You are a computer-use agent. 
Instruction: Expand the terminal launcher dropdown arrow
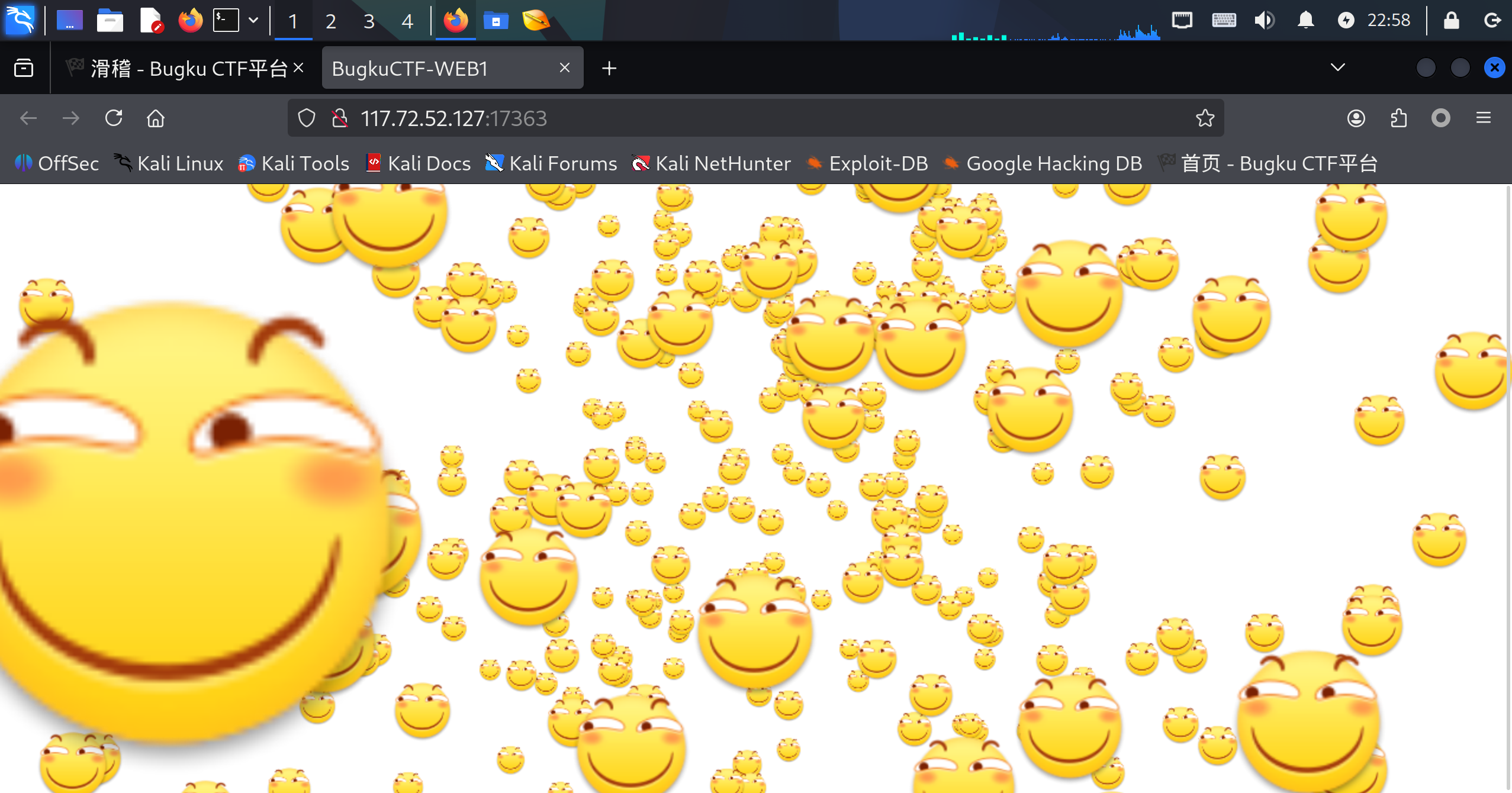[x=253, y=21]
